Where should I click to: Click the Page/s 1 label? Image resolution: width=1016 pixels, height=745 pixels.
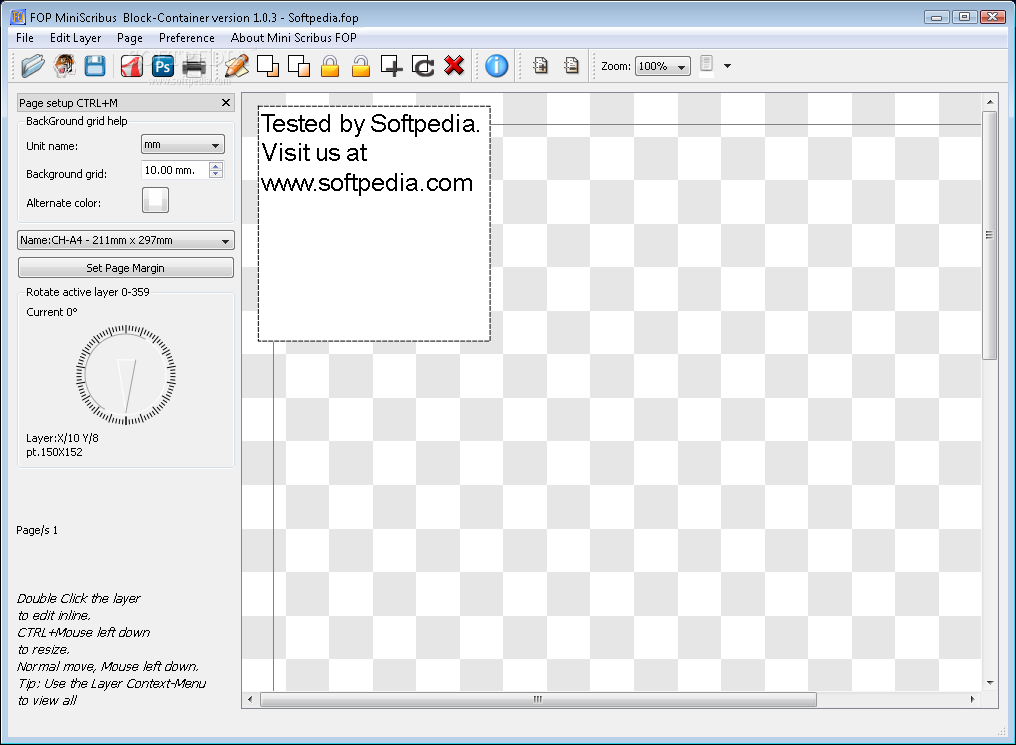click(x=37, y=530)
